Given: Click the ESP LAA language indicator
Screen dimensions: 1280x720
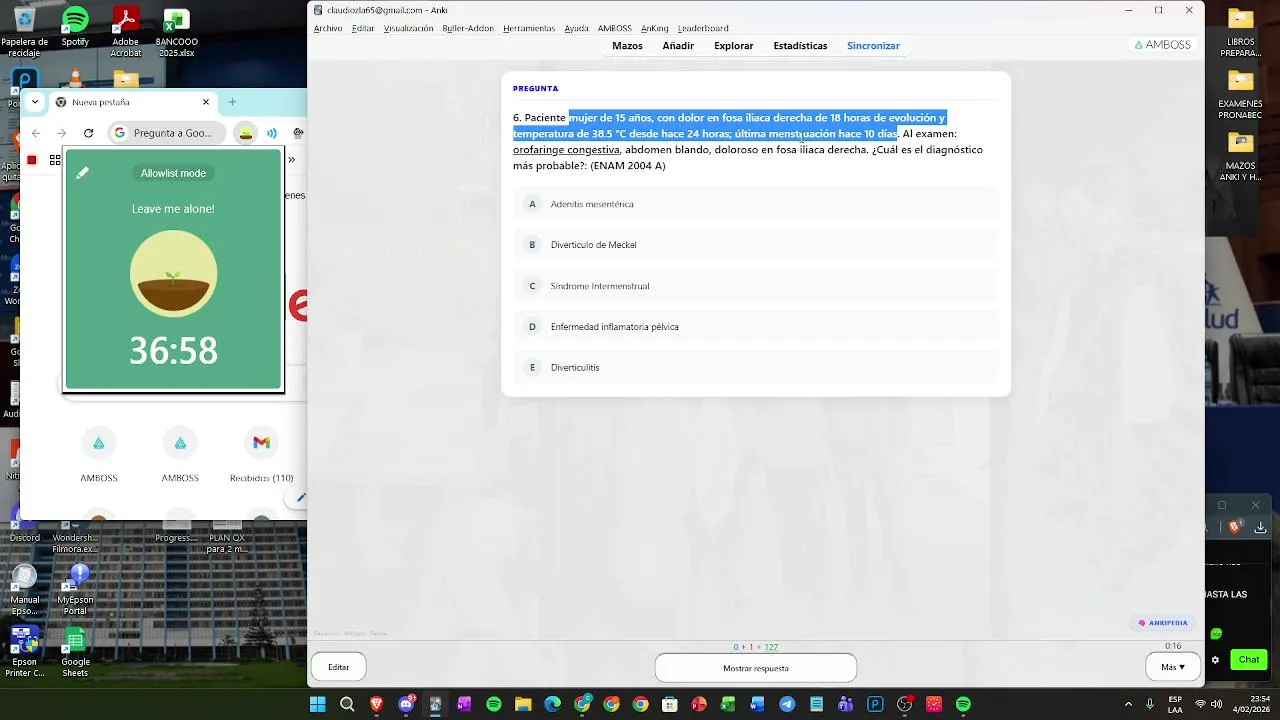Looking at the screenshot, I should [x=1175, y=704].
